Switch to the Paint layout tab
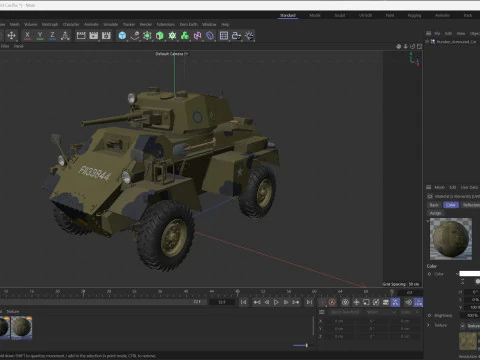The width and height of the screenshot is (480, 360). point(390,15)
